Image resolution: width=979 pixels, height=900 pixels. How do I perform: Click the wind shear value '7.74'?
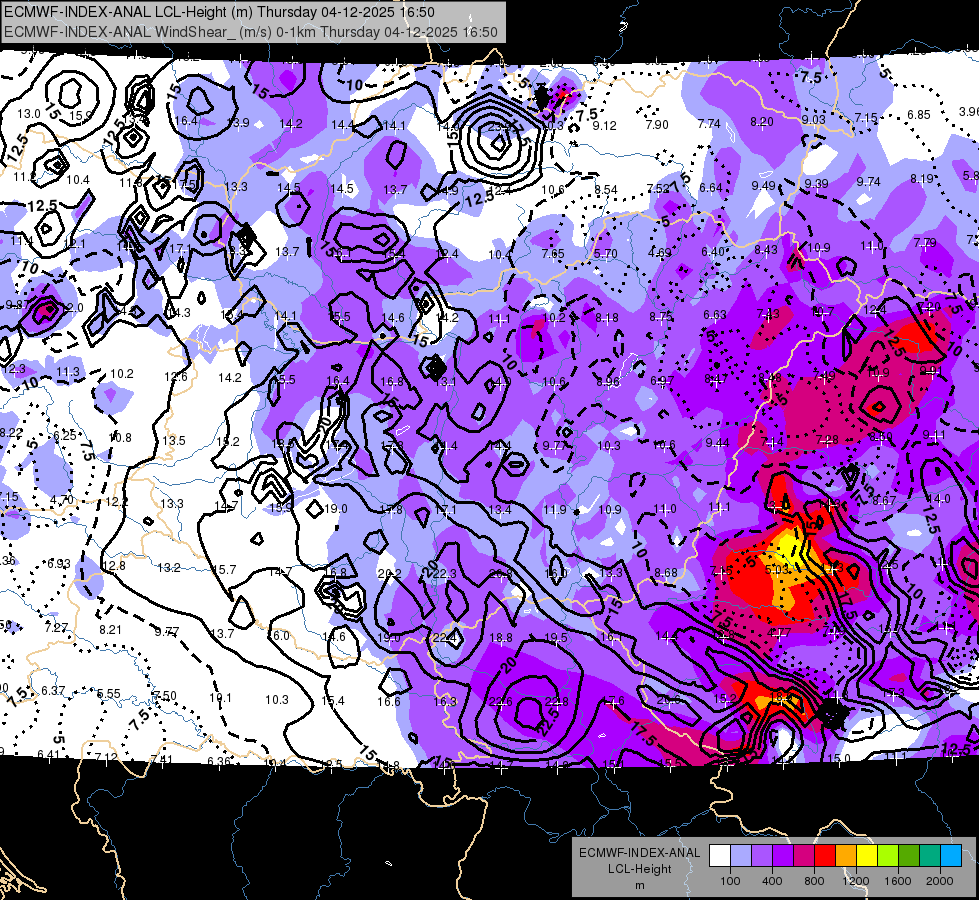[x=709, y=124]
